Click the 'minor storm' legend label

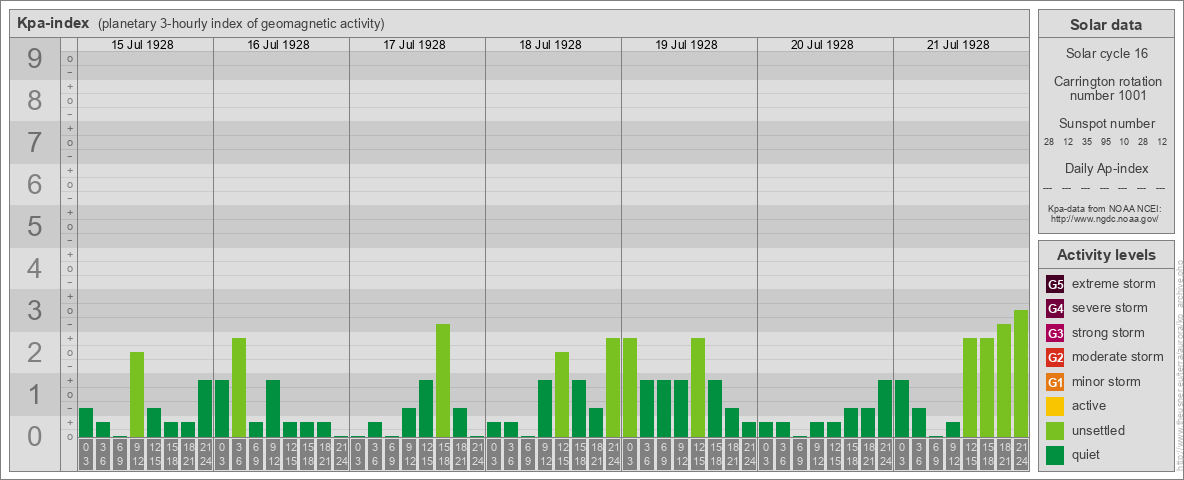point(1105,381)
